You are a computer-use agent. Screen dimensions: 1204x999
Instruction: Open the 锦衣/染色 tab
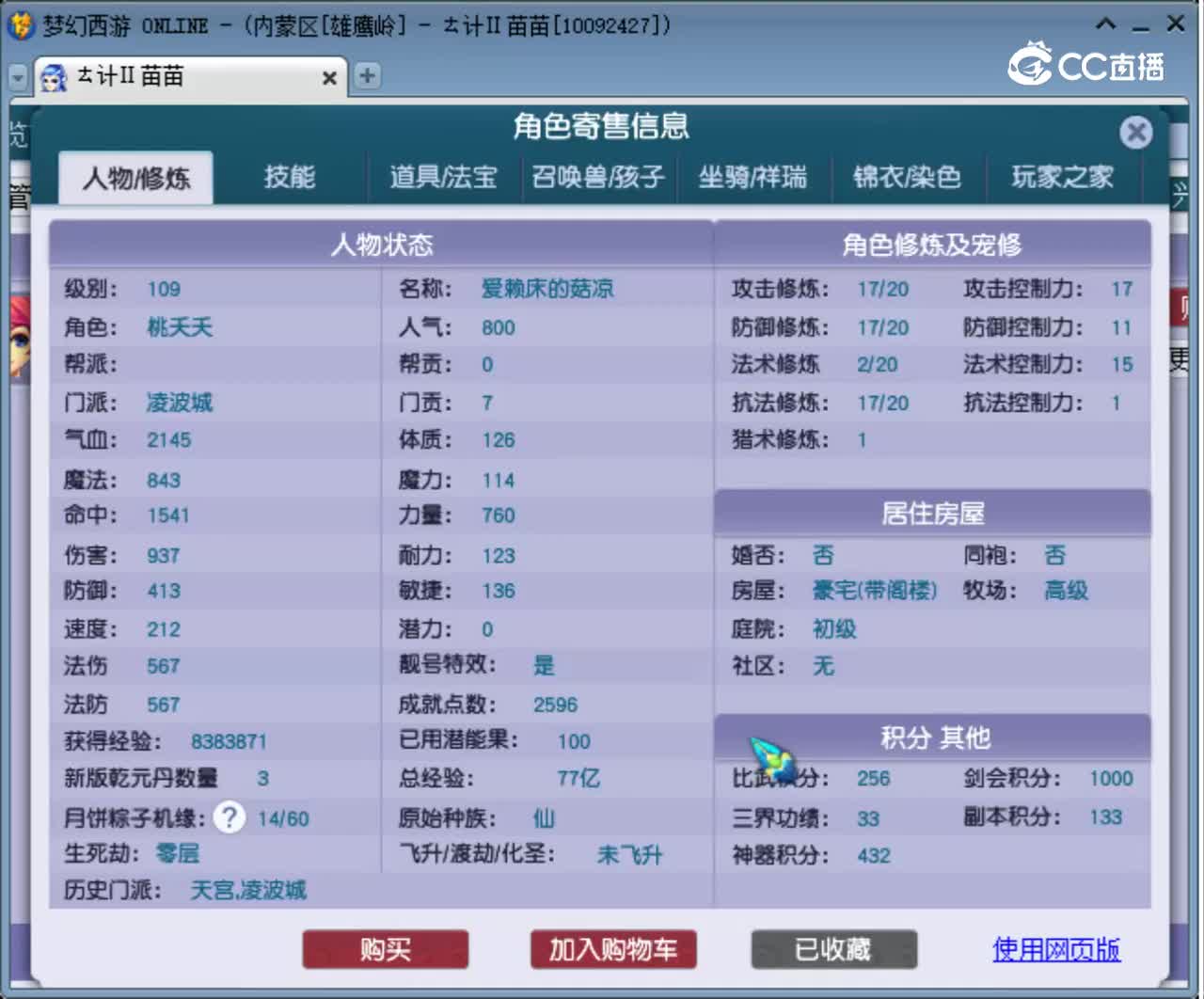pyautogui.click(x=909, y=177)
